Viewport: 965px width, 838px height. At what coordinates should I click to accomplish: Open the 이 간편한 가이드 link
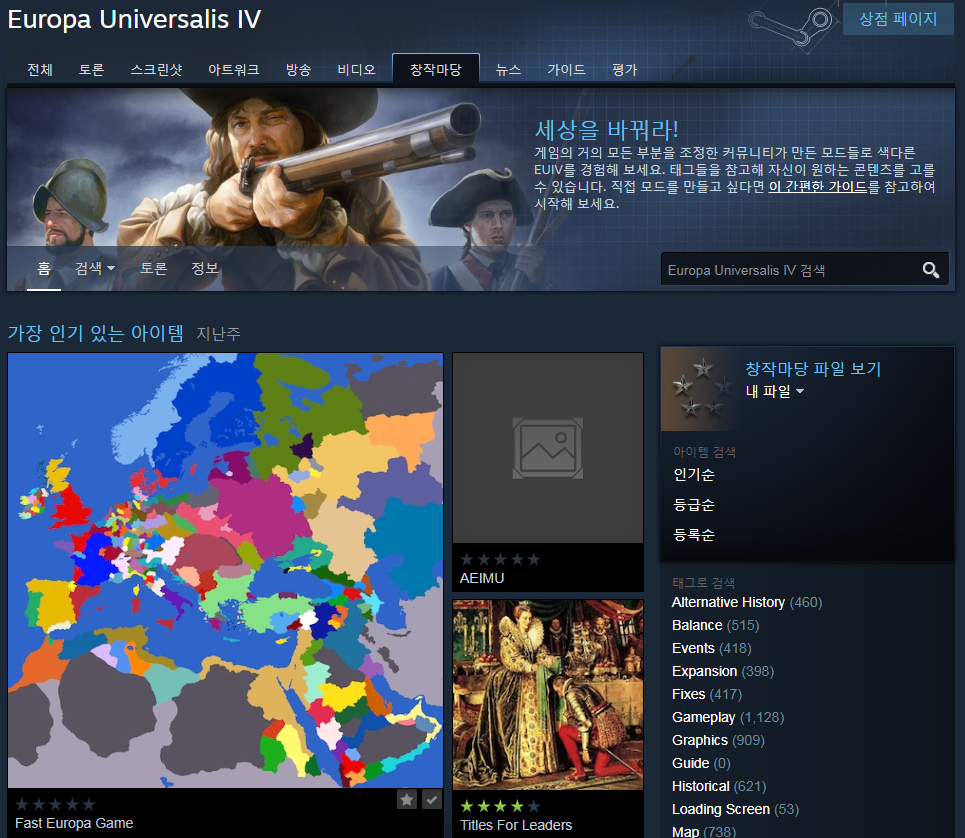pos(818,186)
